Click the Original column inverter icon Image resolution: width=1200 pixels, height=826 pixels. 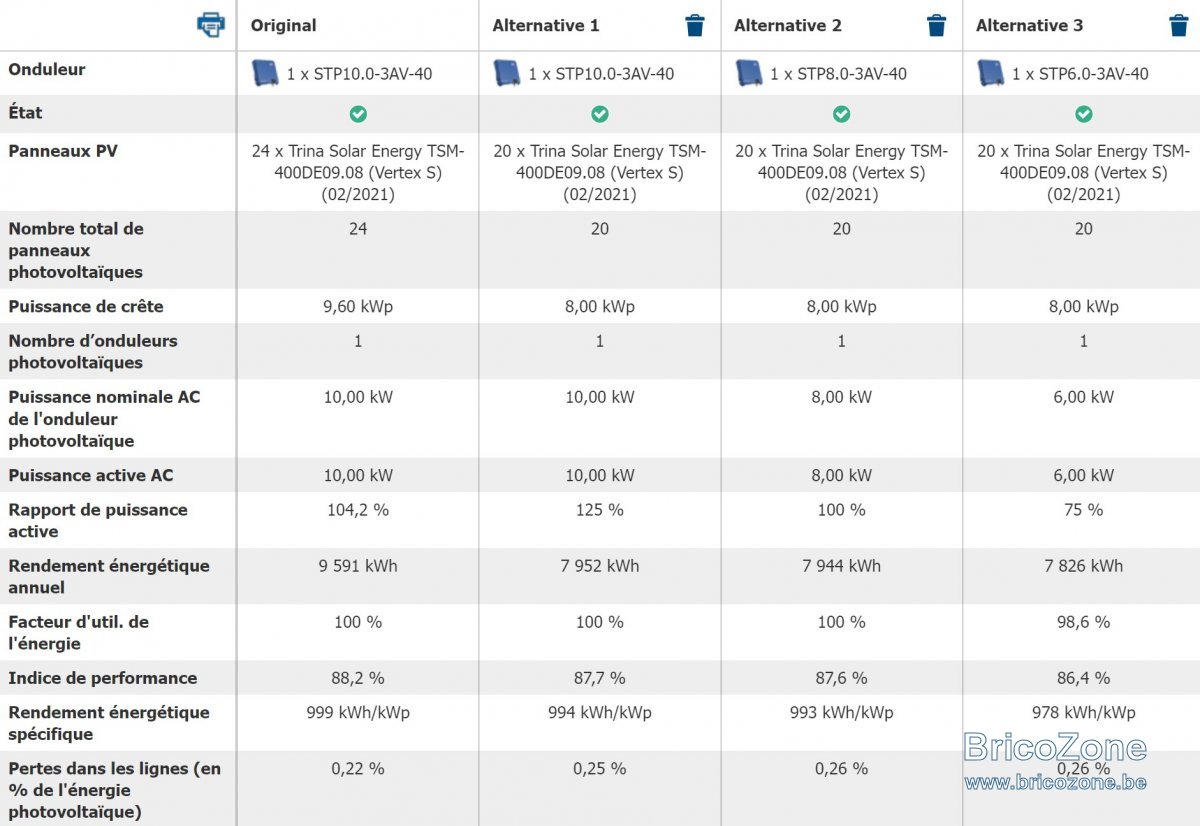click(265, 73)
